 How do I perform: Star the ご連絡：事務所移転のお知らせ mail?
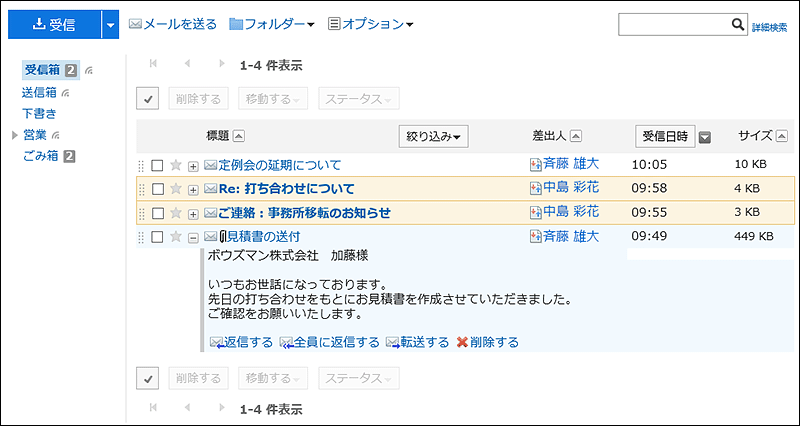point(176,213)
